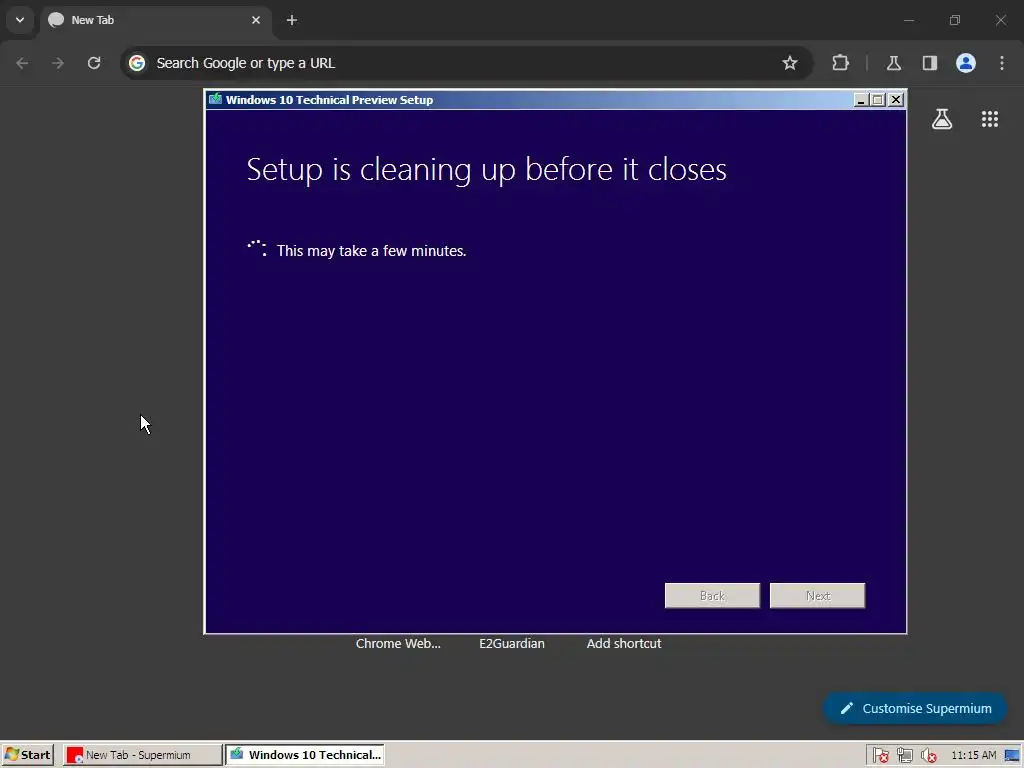Screen dimensions: 1024x768
Task: Maximize the Setup window
Action: [x=878, y=100]
